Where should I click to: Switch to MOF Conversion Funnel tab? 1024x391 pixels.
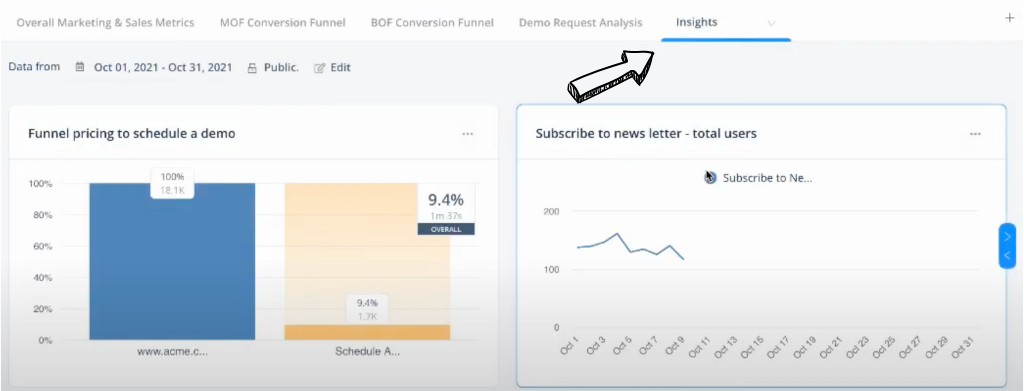click(283, 22)
